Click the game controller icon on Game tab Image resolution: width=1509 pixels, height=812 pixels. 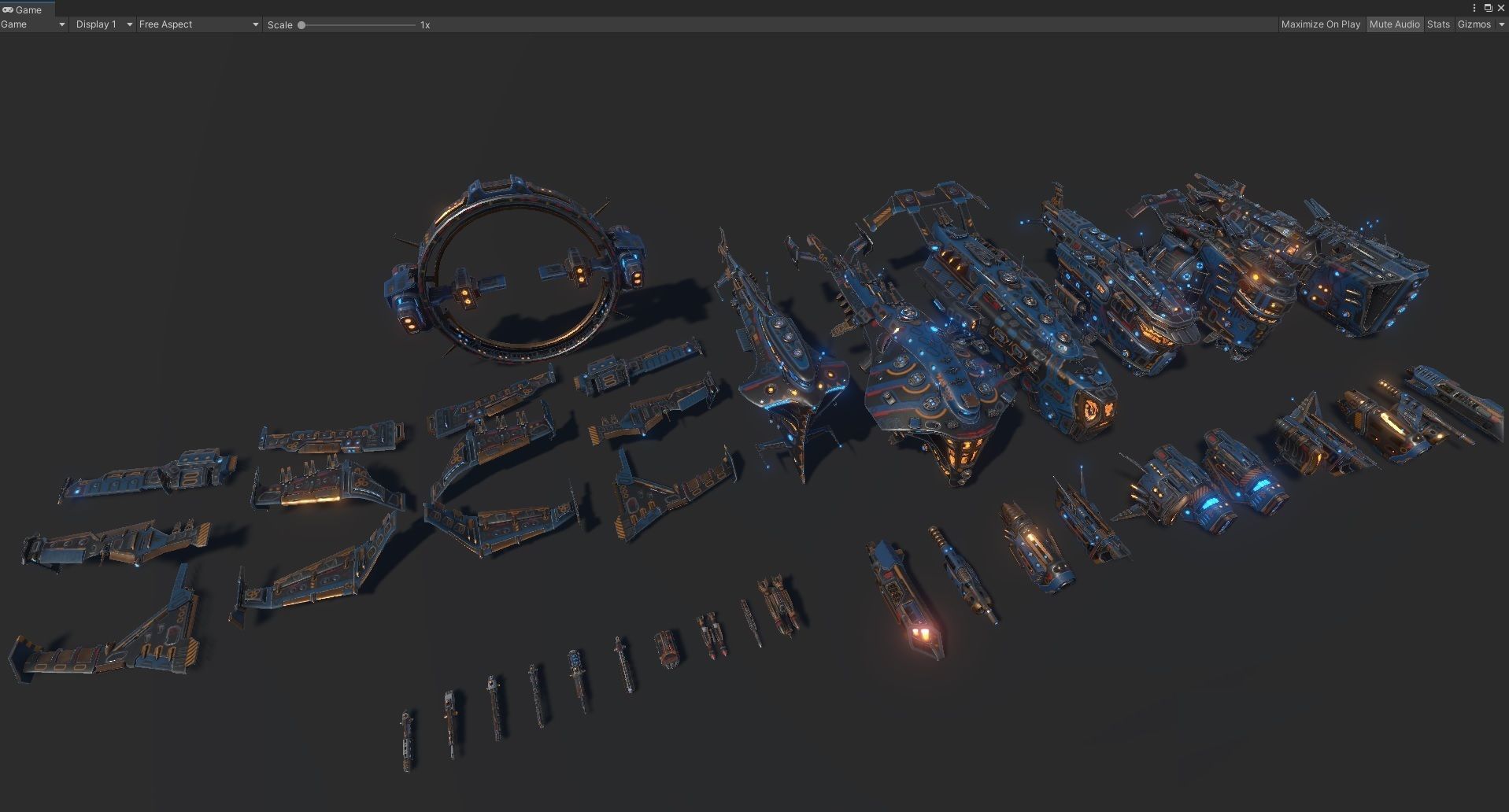click(8, 10)
